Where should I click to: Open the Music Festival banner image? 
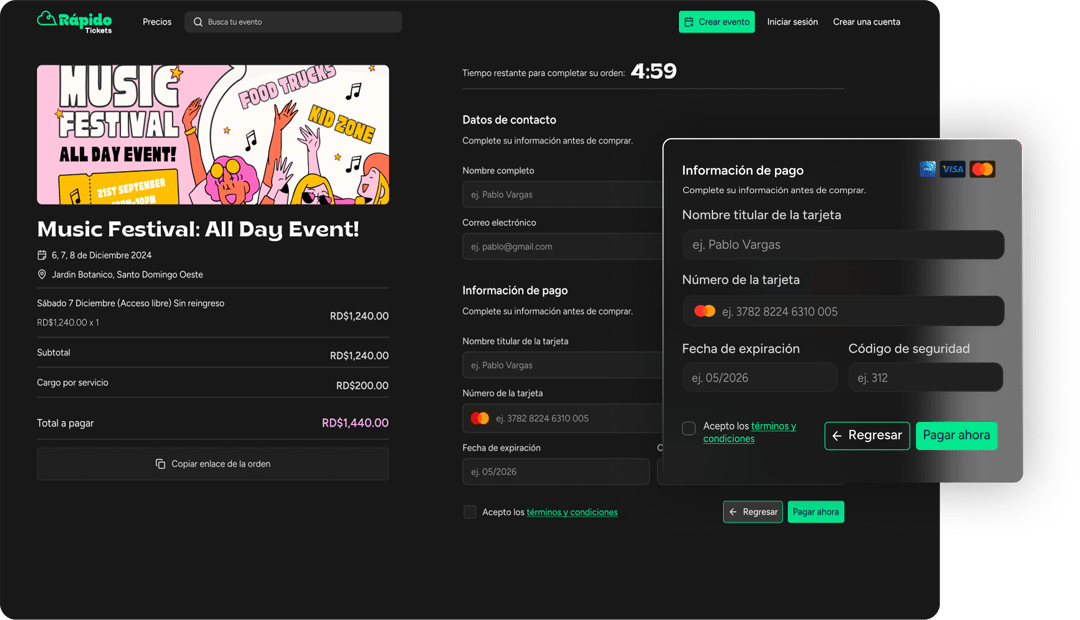coord(213,134)
